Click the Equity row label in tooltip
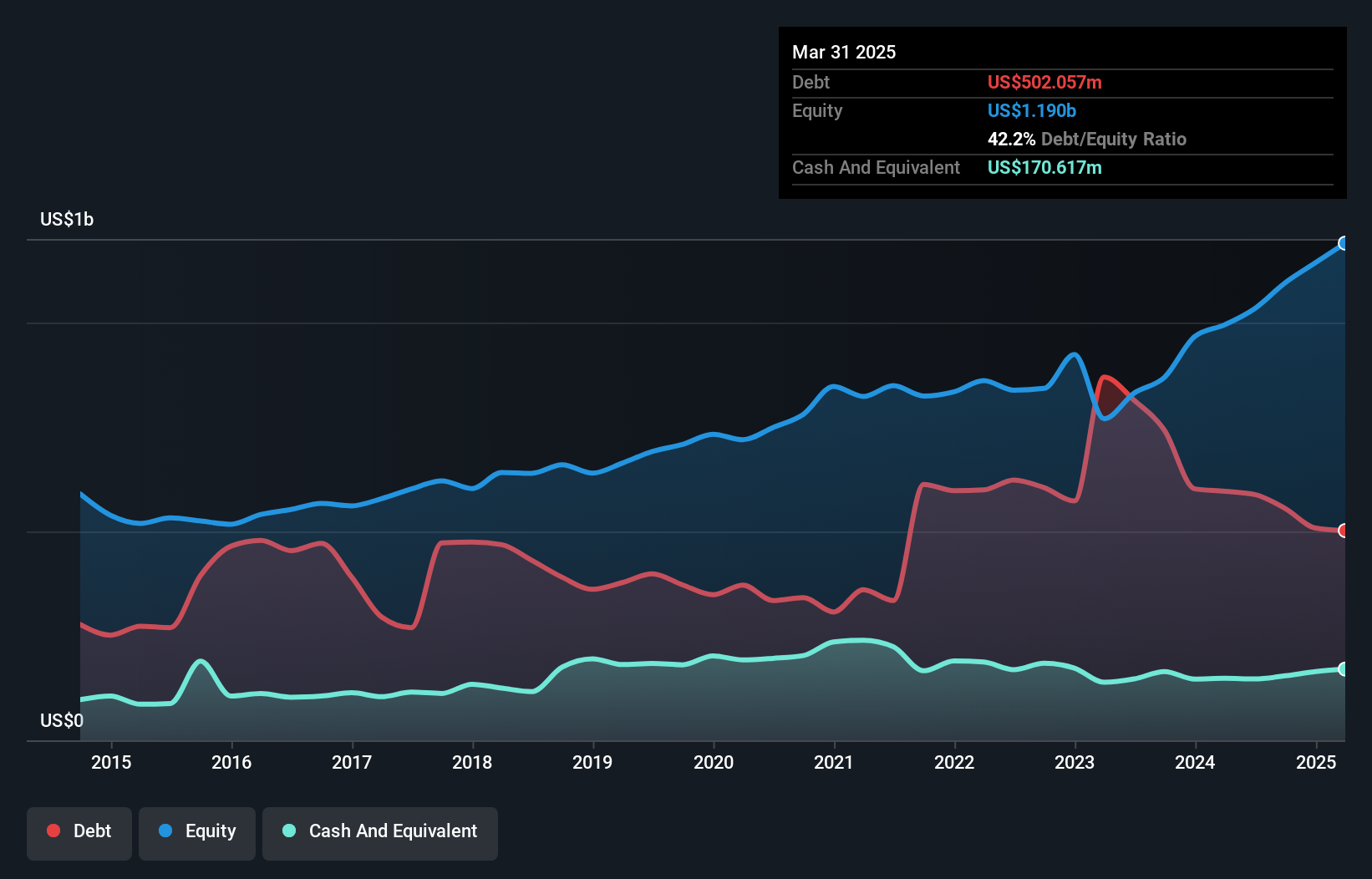 [x=817, y=110]
